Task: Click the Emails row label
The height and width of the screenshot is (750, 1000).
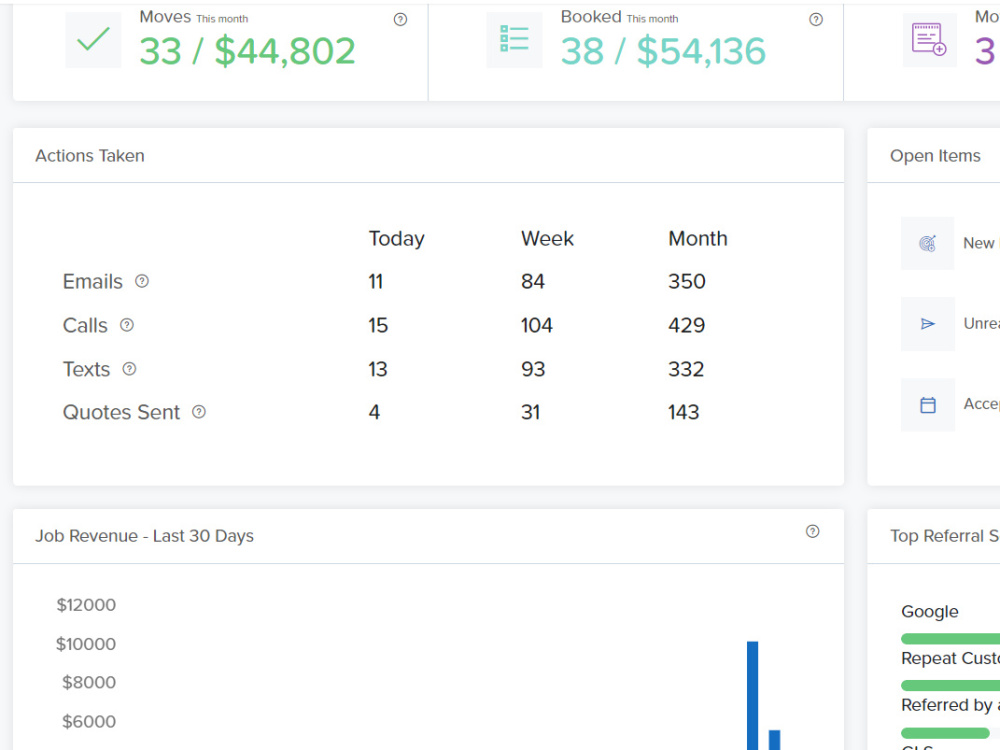Action: [92, 281]
